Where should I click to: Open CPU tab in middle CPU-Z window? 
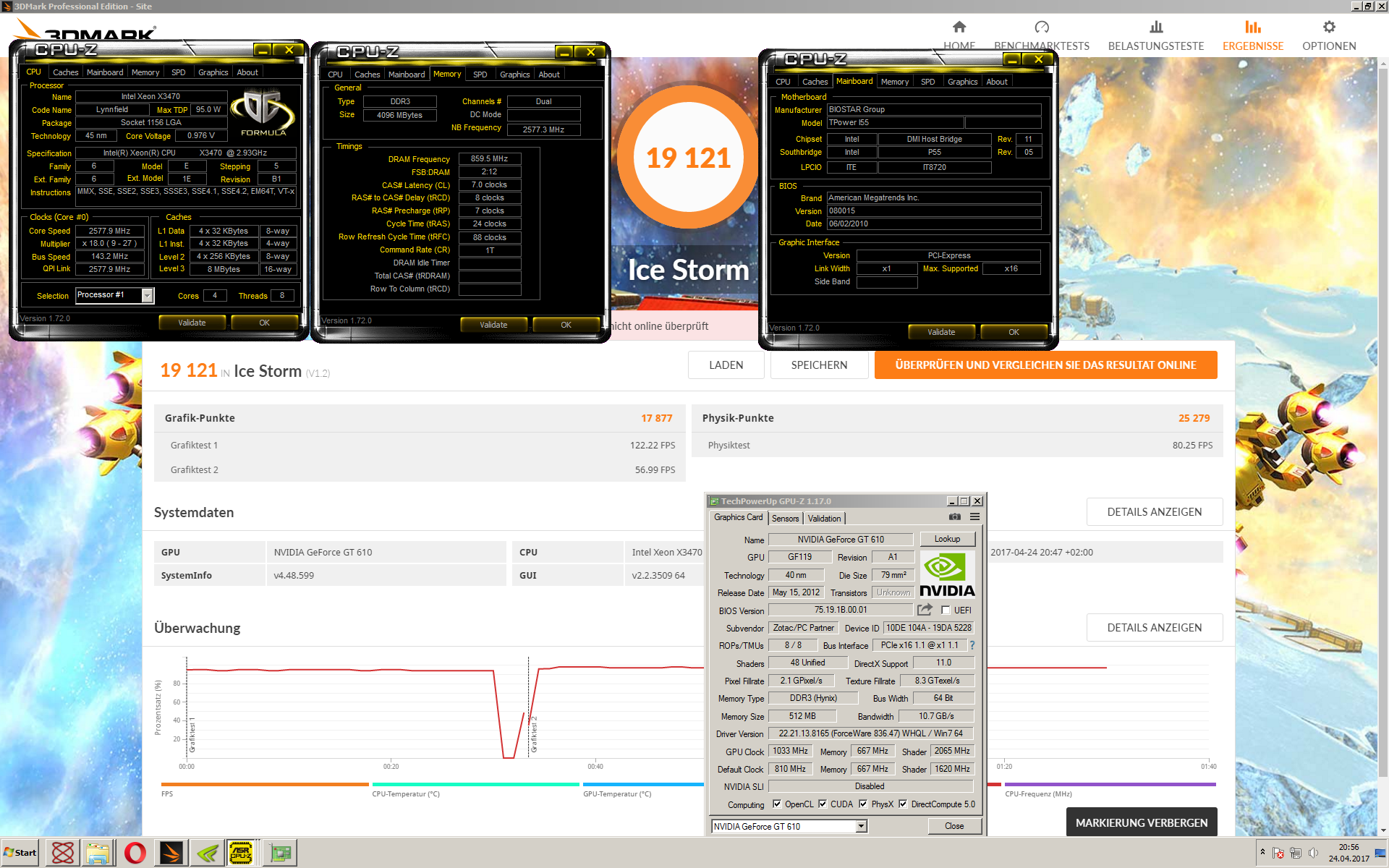point(335,75)
